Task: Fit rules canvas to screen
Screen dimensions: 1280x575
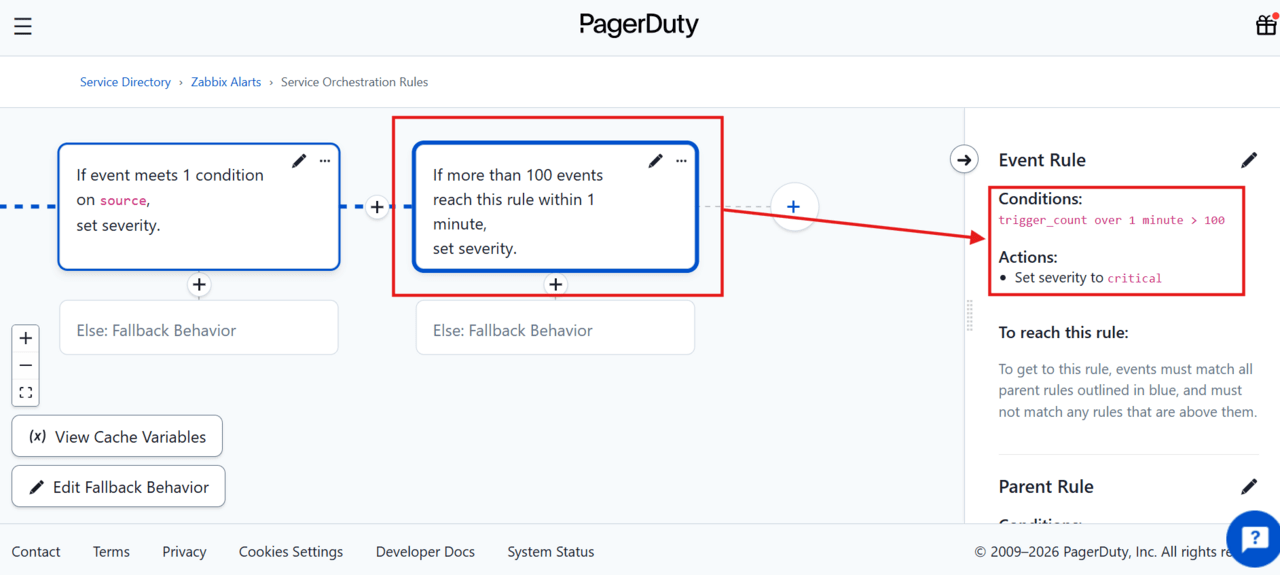Action: pos(26,392)
